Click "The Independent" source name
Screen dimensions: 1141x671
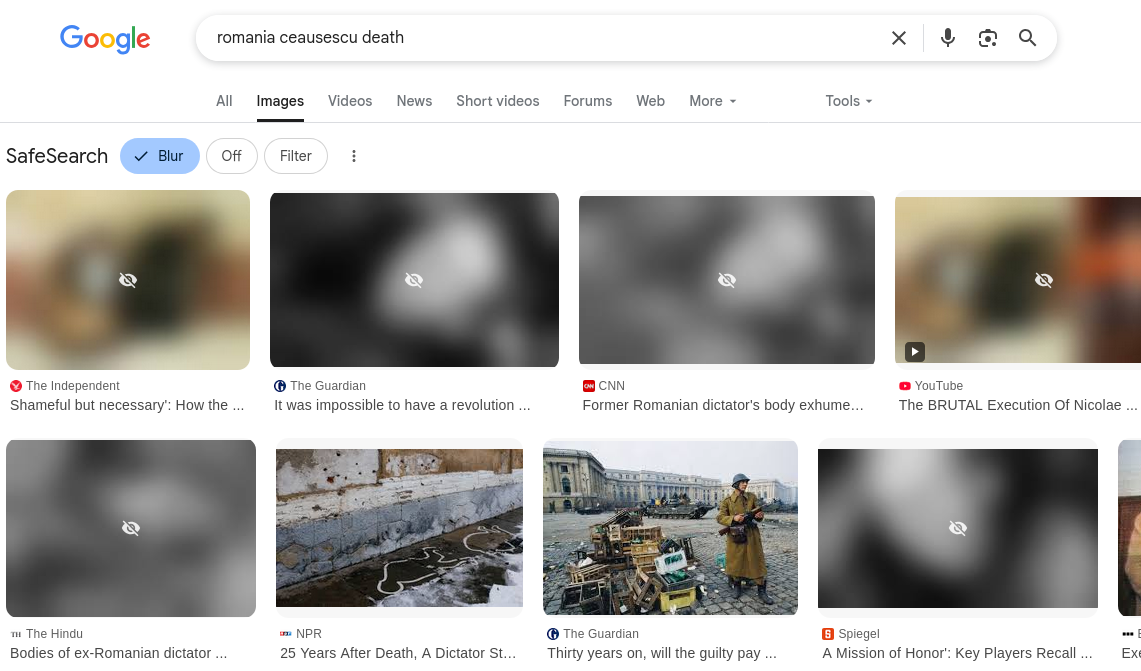[x=73, y=386]
